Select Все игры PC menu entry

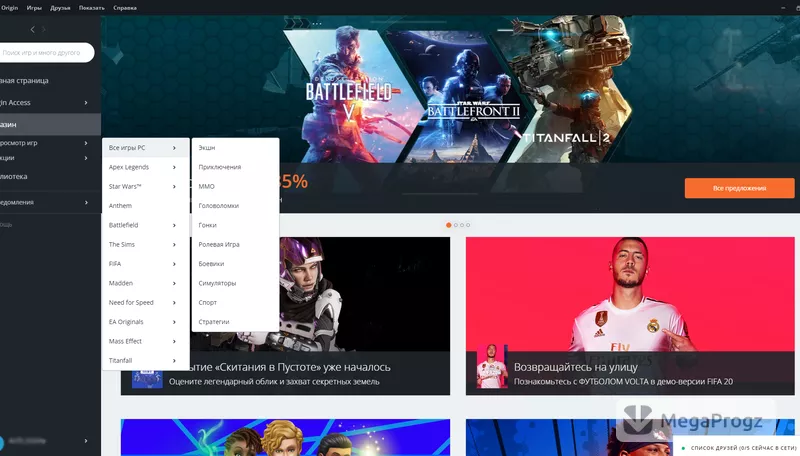point(145,148)
